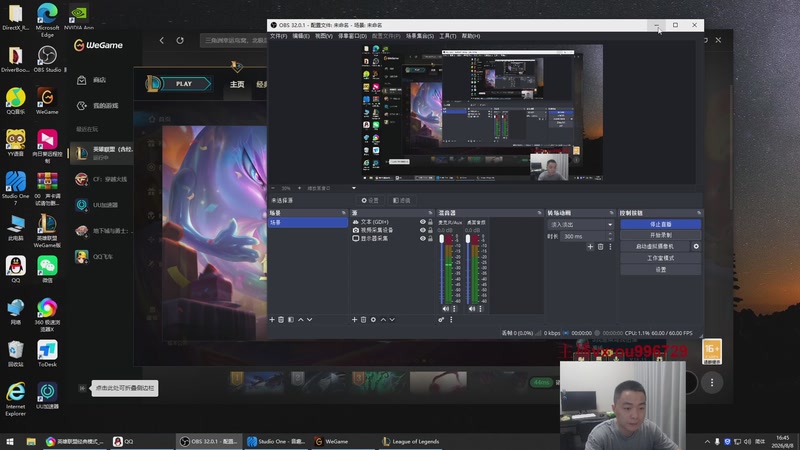The width and height of the screenshot is (800, 450).
Task: Refresh the WeGame page
Action: click(x=180, y=40)
